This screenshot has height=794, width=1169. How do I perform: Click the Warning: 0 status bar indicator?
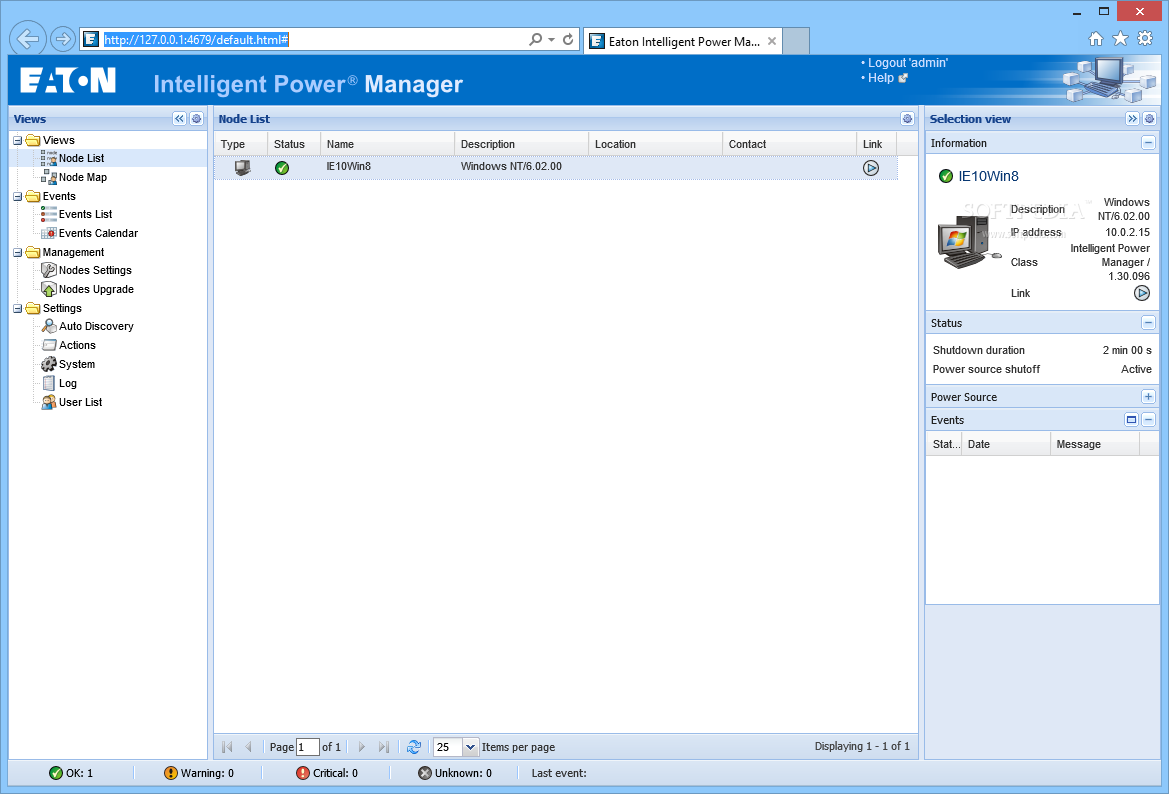(x=199, y=773)
